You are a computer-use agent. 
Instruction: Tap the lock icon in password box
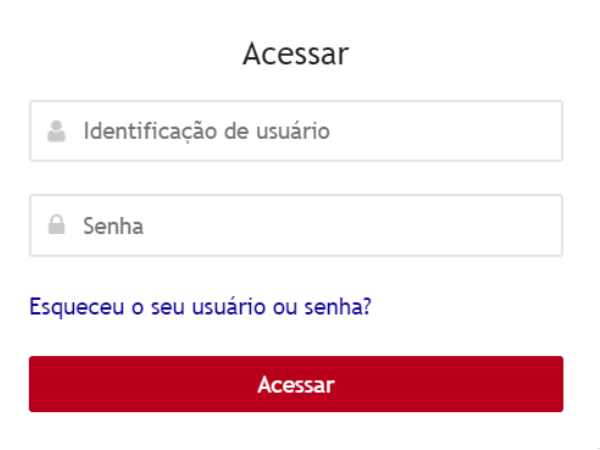click(56, 226)
